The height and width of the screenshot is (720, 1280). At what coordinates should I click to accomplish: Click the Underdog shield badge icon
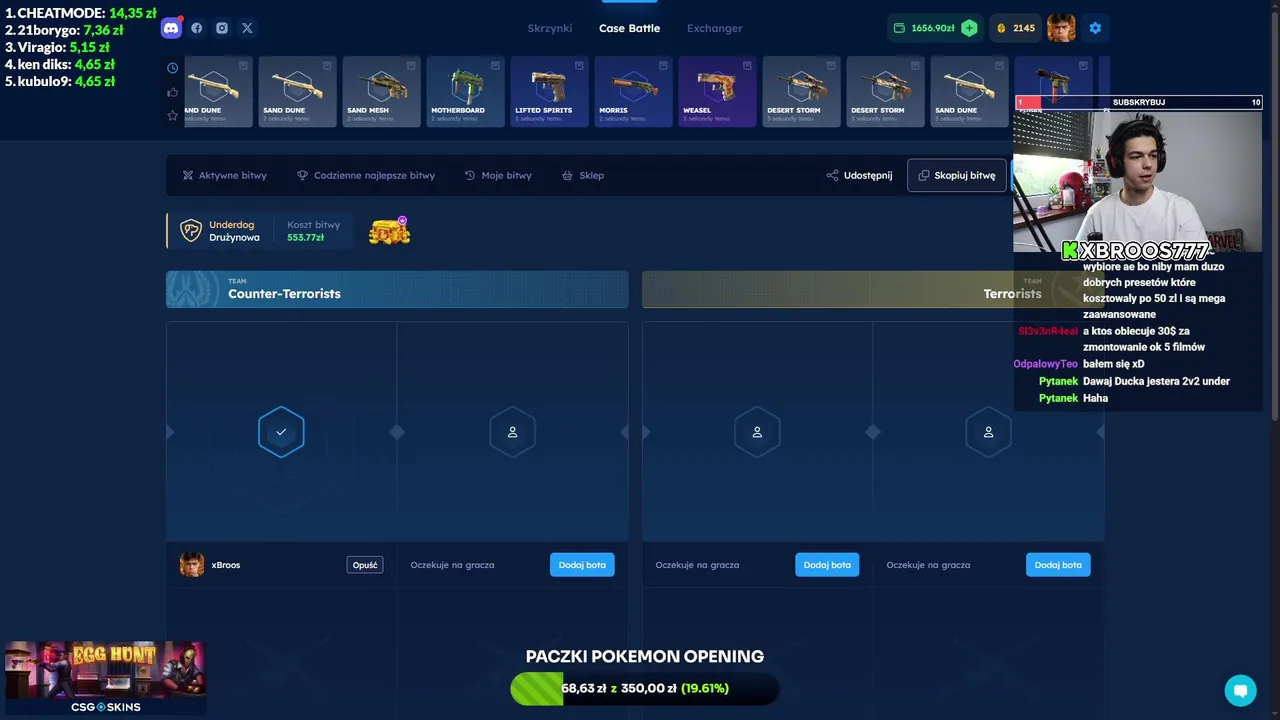(191, 231)
